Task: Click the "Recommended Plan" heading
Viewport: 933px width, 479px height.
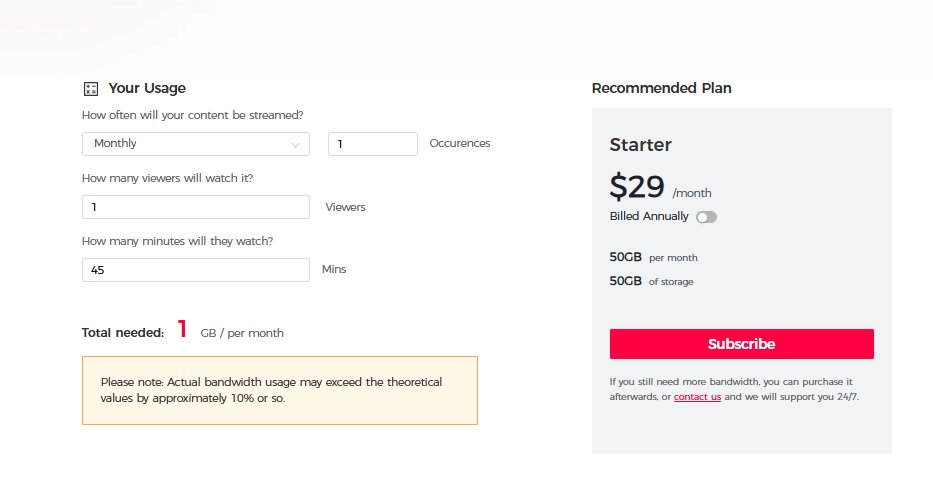Action: 661,88
